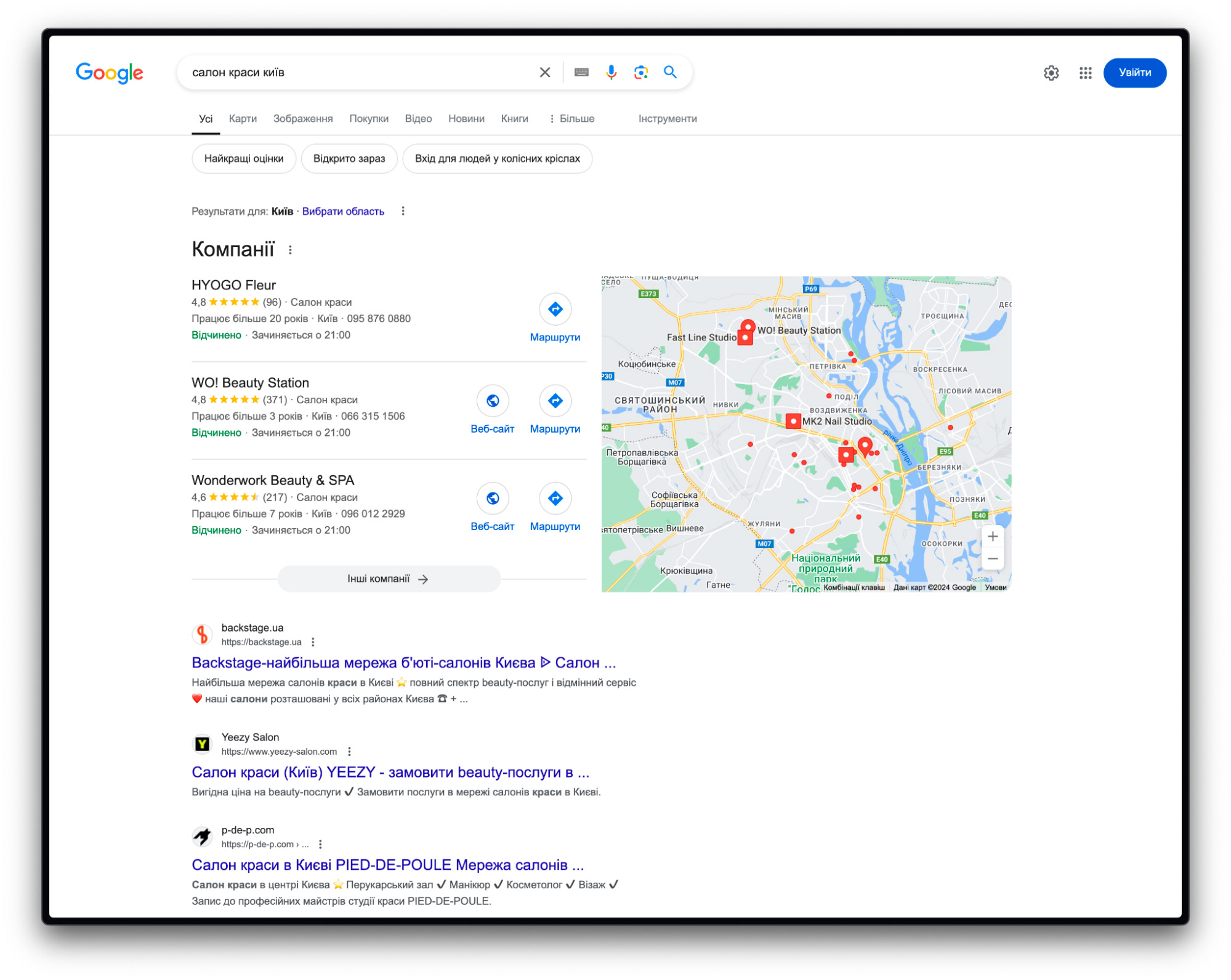The image size is (1231, 980).
Task: Open Google apps grid icon
Action: tap(1086, 73)
